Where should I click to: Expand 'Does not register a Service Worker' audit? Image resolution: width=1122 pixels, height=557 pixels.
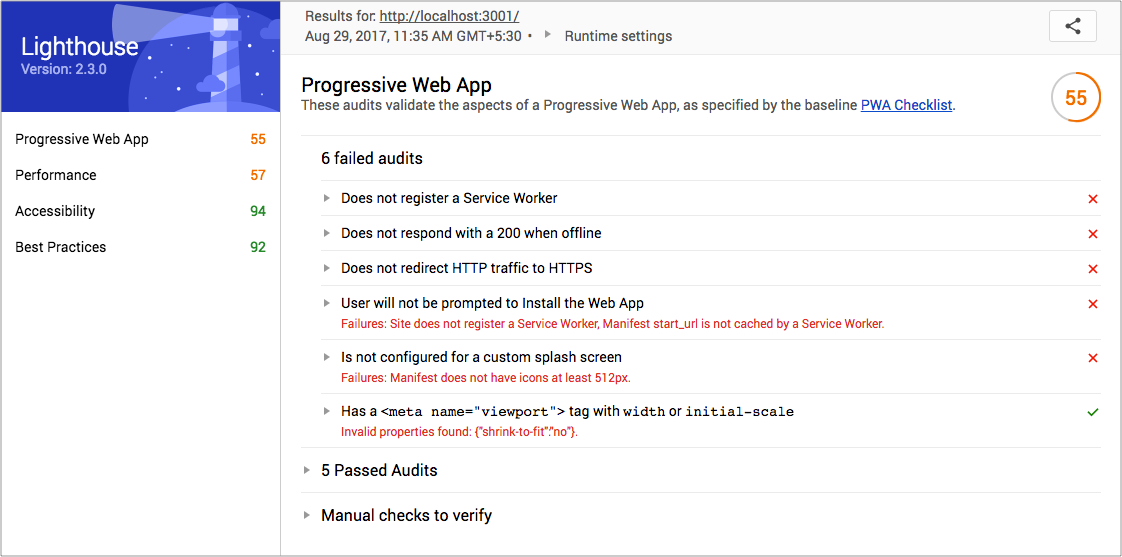pyautogui.click(x=326, y=198)
